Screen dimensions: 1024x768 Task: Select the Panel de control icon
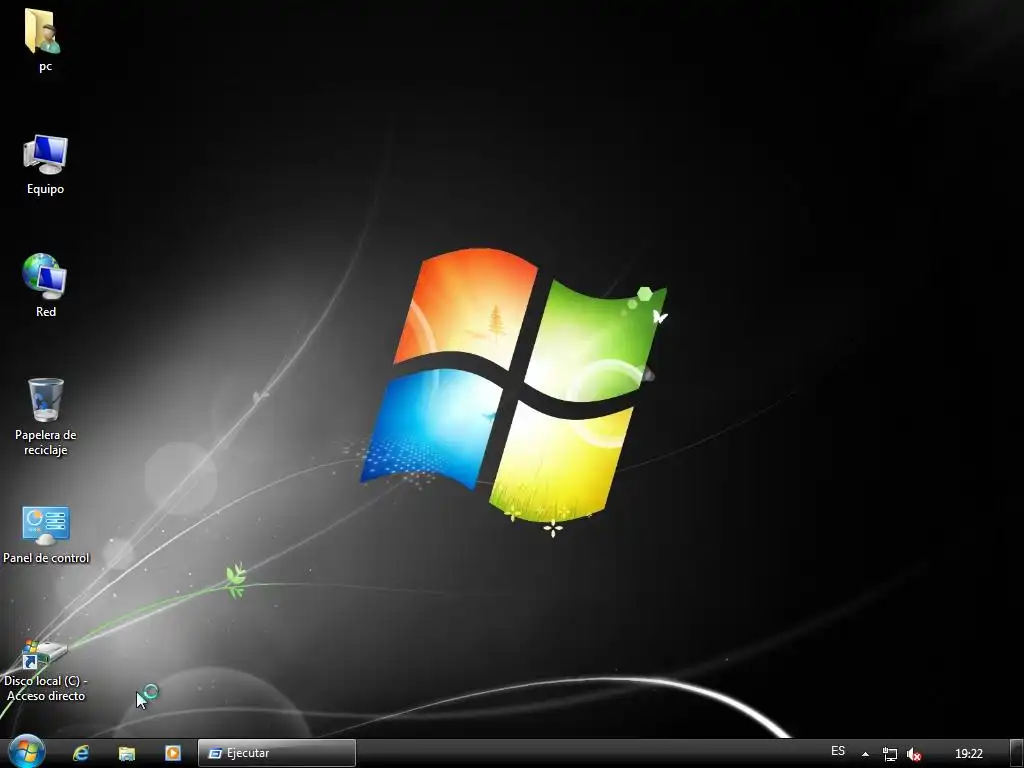click(45, 525)
